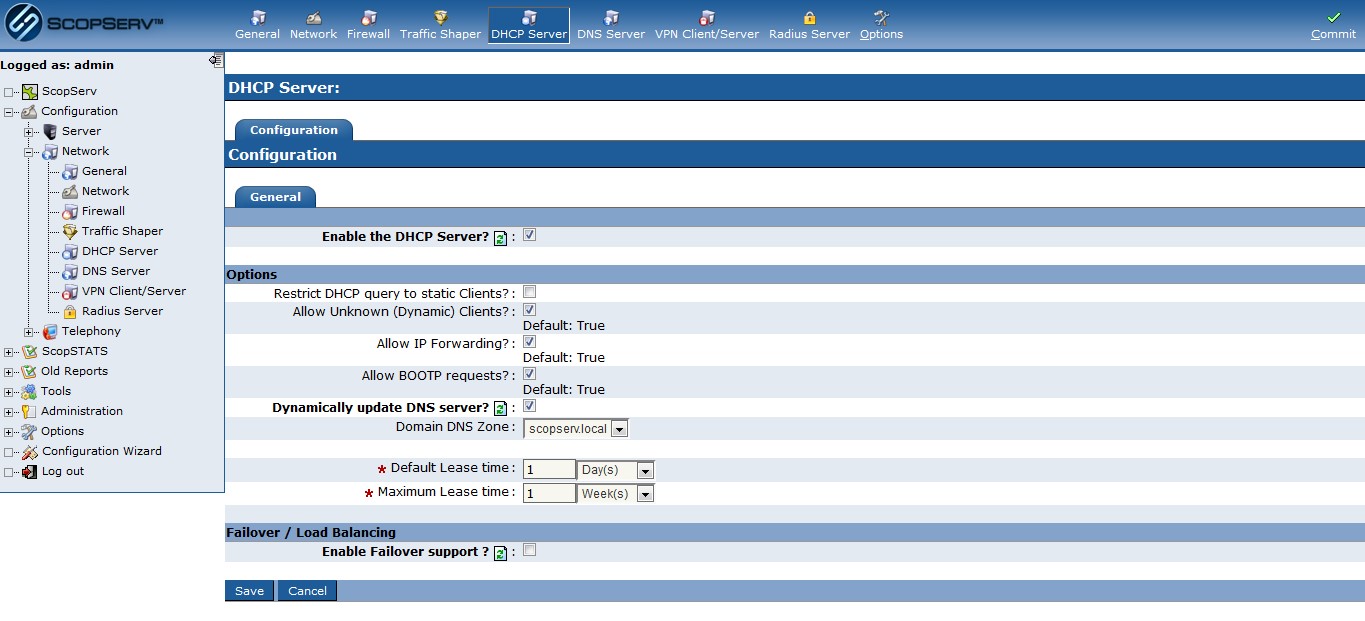Open DNS Server in the top toolbar
Viewport: 1365px width, 621px height.
point(611,26)
